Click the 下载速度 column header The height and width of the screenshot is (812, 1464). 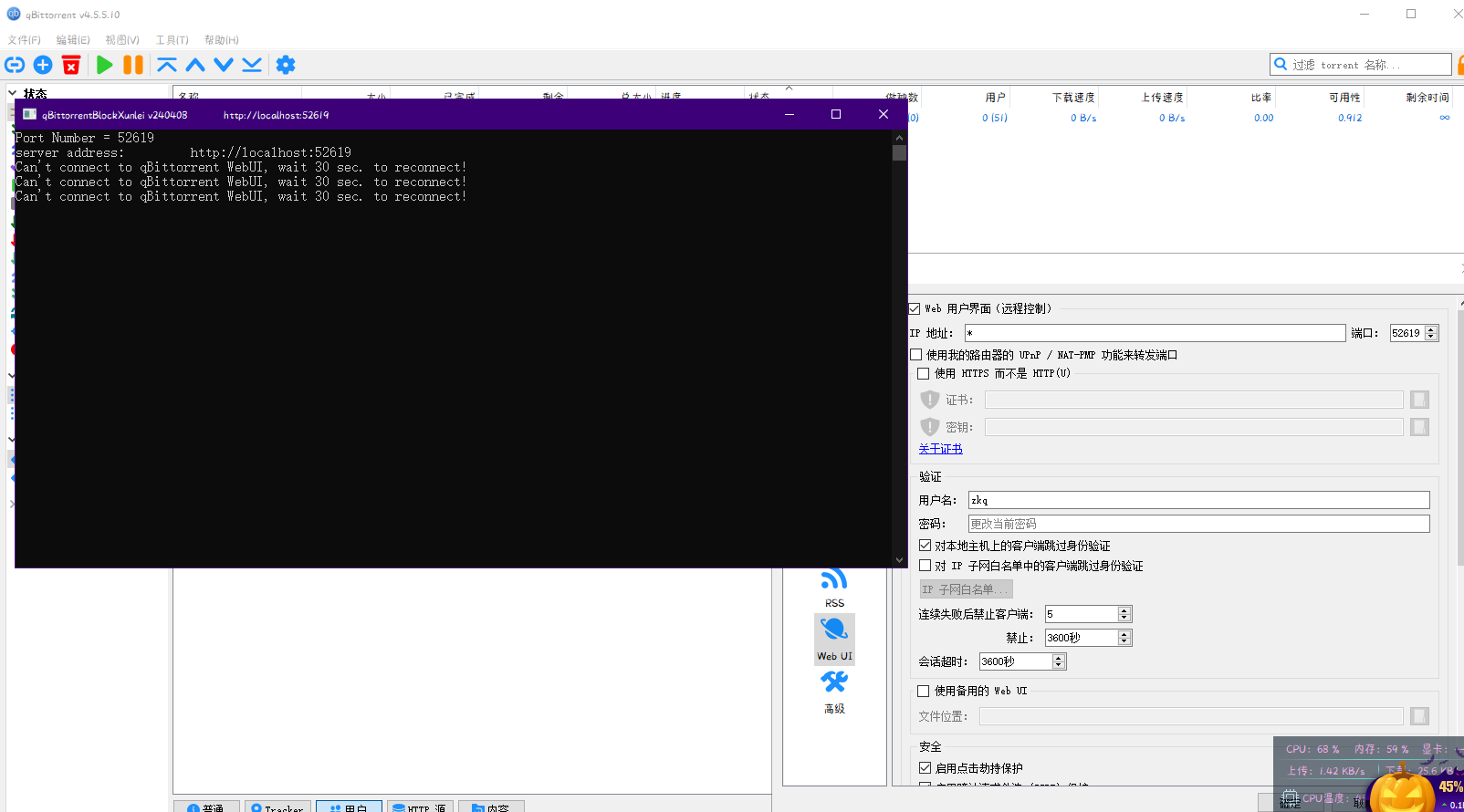click(x=1055, y=98)
